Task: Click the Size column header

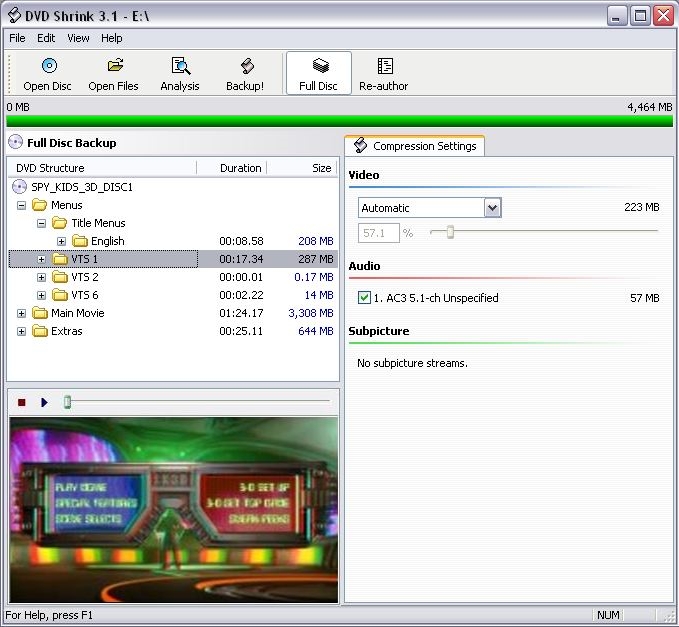Action: 302,168
